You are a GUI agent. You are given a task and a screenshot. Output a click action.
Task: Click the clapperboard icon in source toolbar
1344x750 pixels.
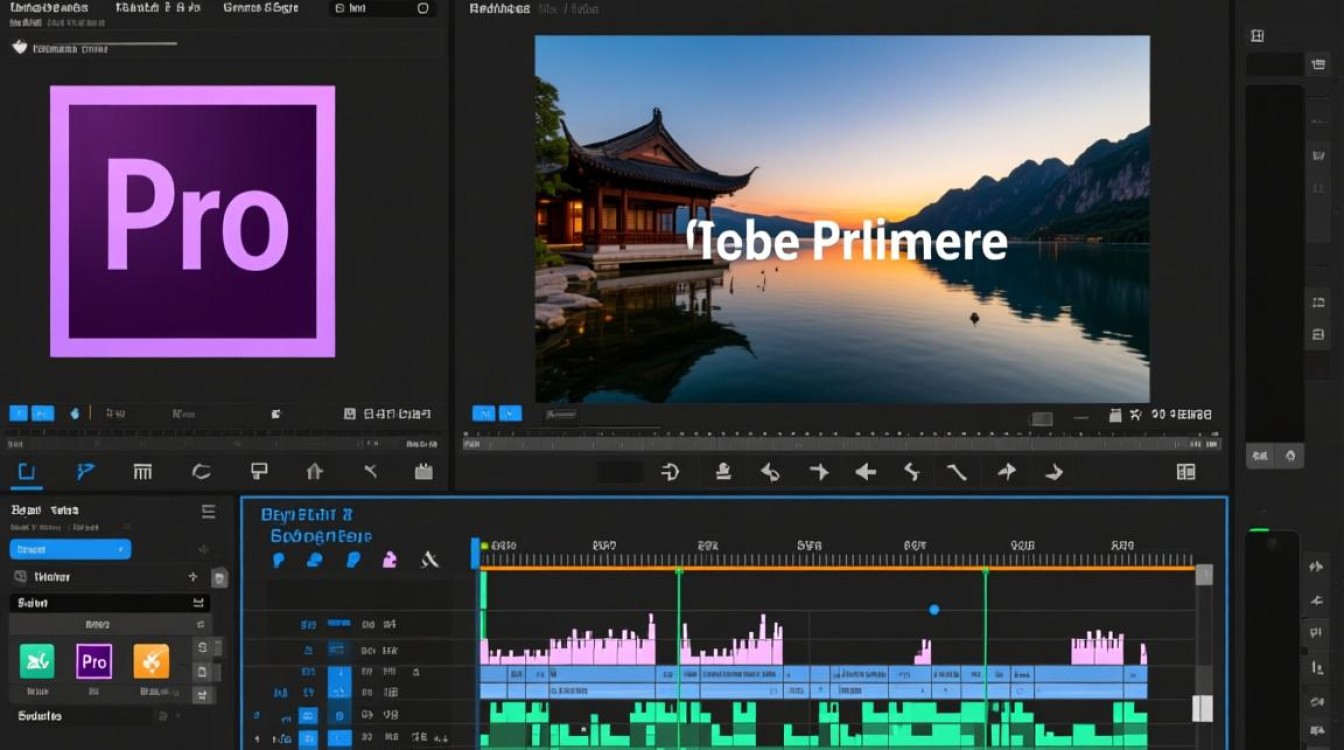(x=423, y=472)
